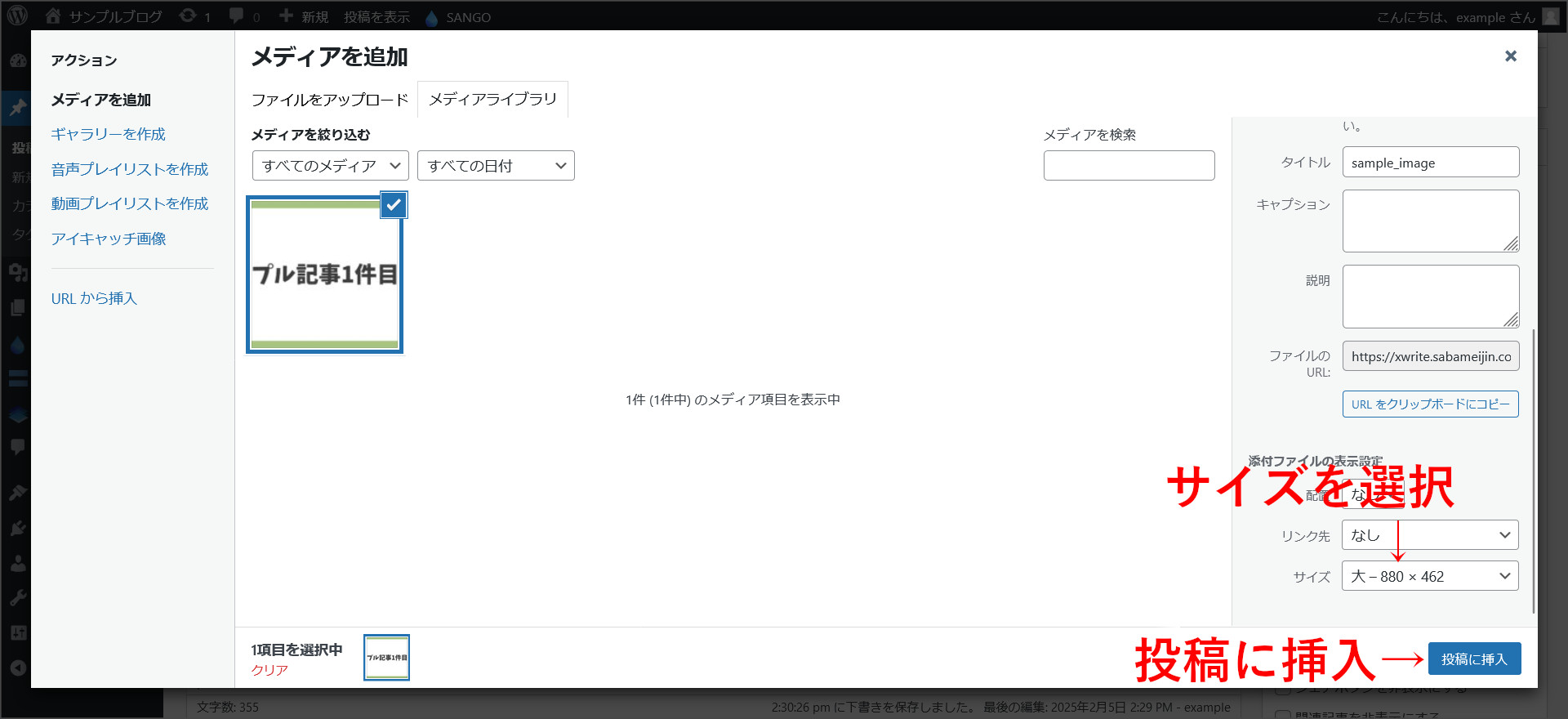The height and width of the screenshot is (719, 1568).
Task: Click the WordPress logo in admin bar
Action: (17, 16)
